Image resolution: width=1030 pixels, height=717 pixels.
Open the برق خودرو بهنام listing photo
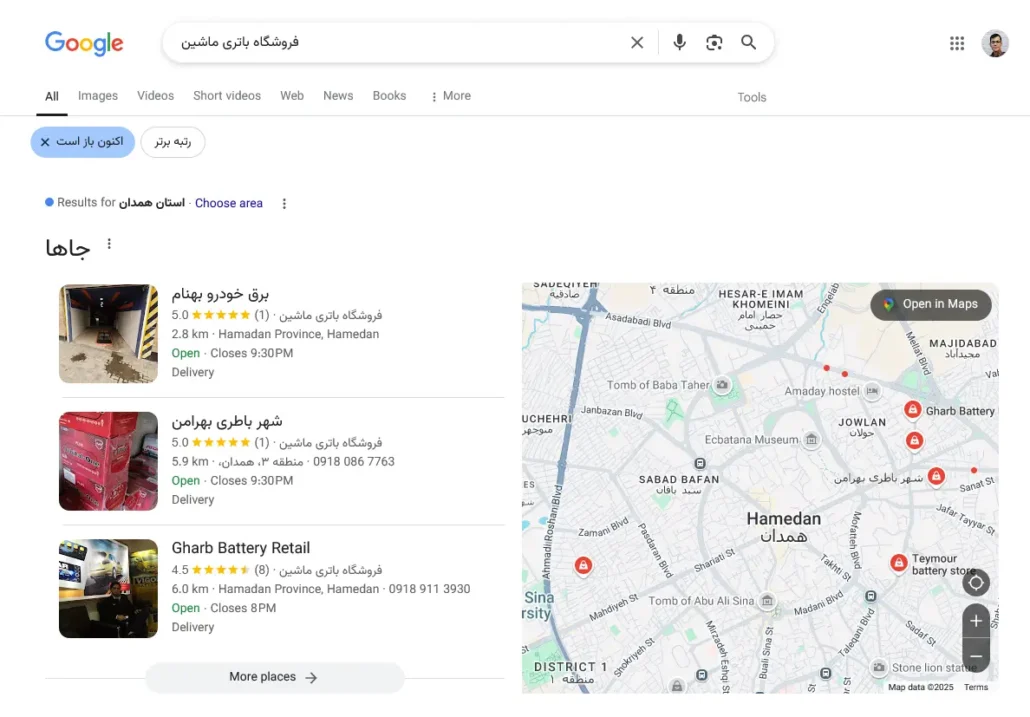coord(108,334)
